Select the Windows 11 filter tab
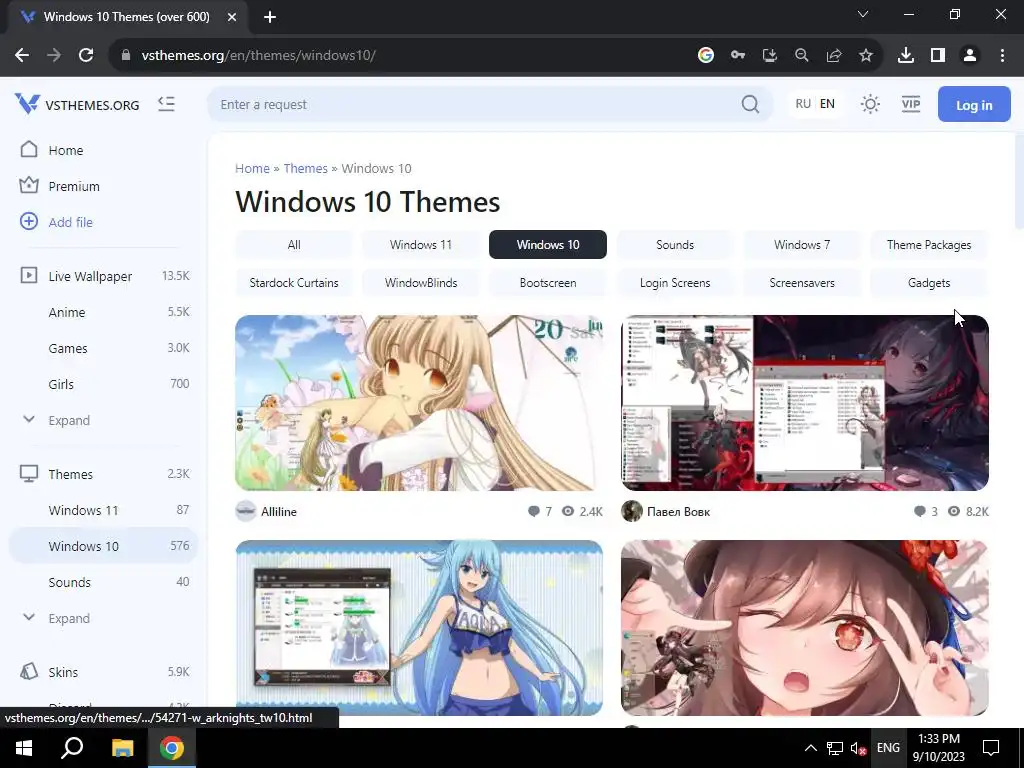Viewport: 1024px width, 768px height. (x=421, y=245)
